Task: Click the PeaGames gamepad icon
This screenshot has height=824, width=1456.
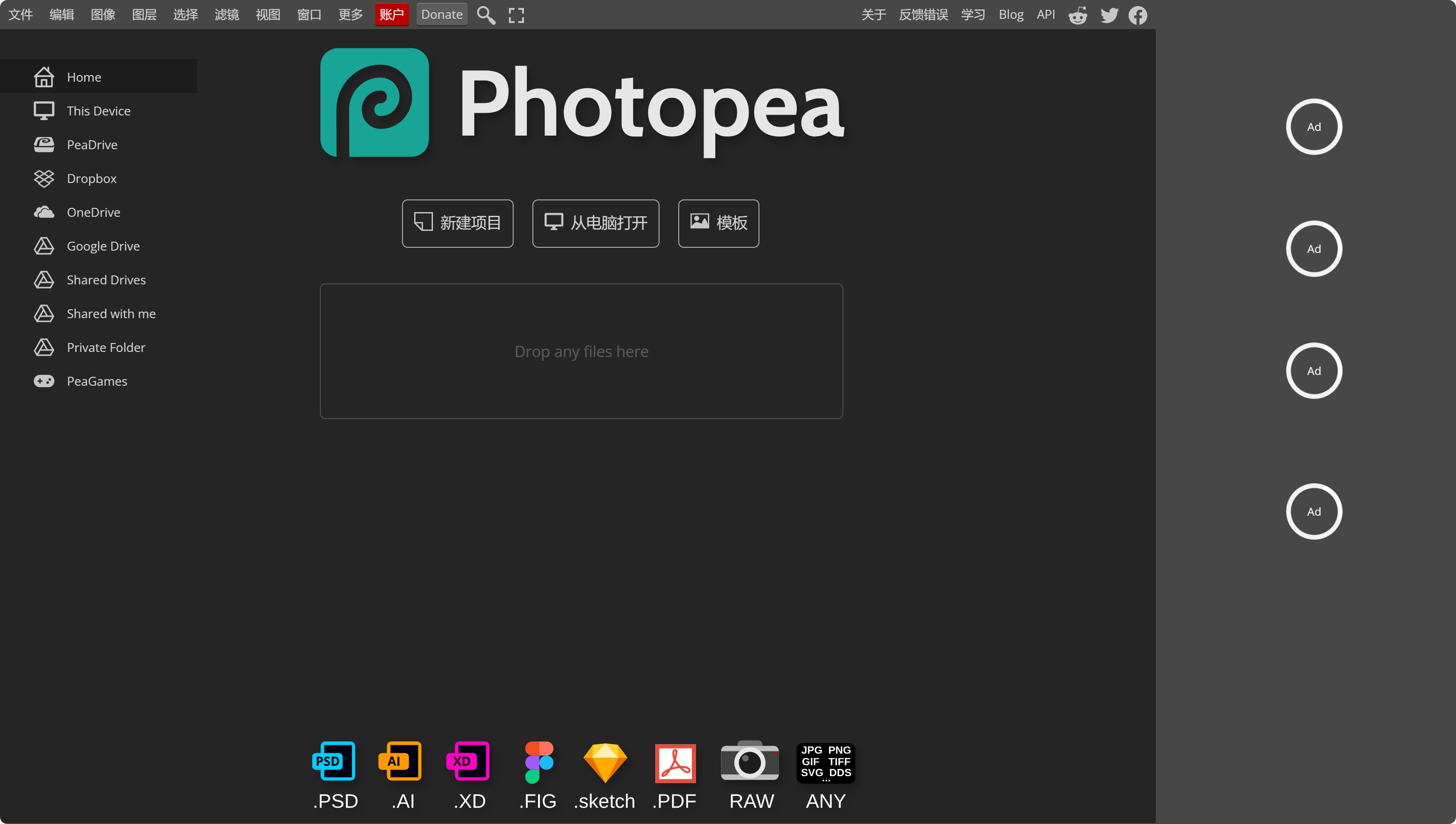Action: pyautogui.click(x=44, y=381)
